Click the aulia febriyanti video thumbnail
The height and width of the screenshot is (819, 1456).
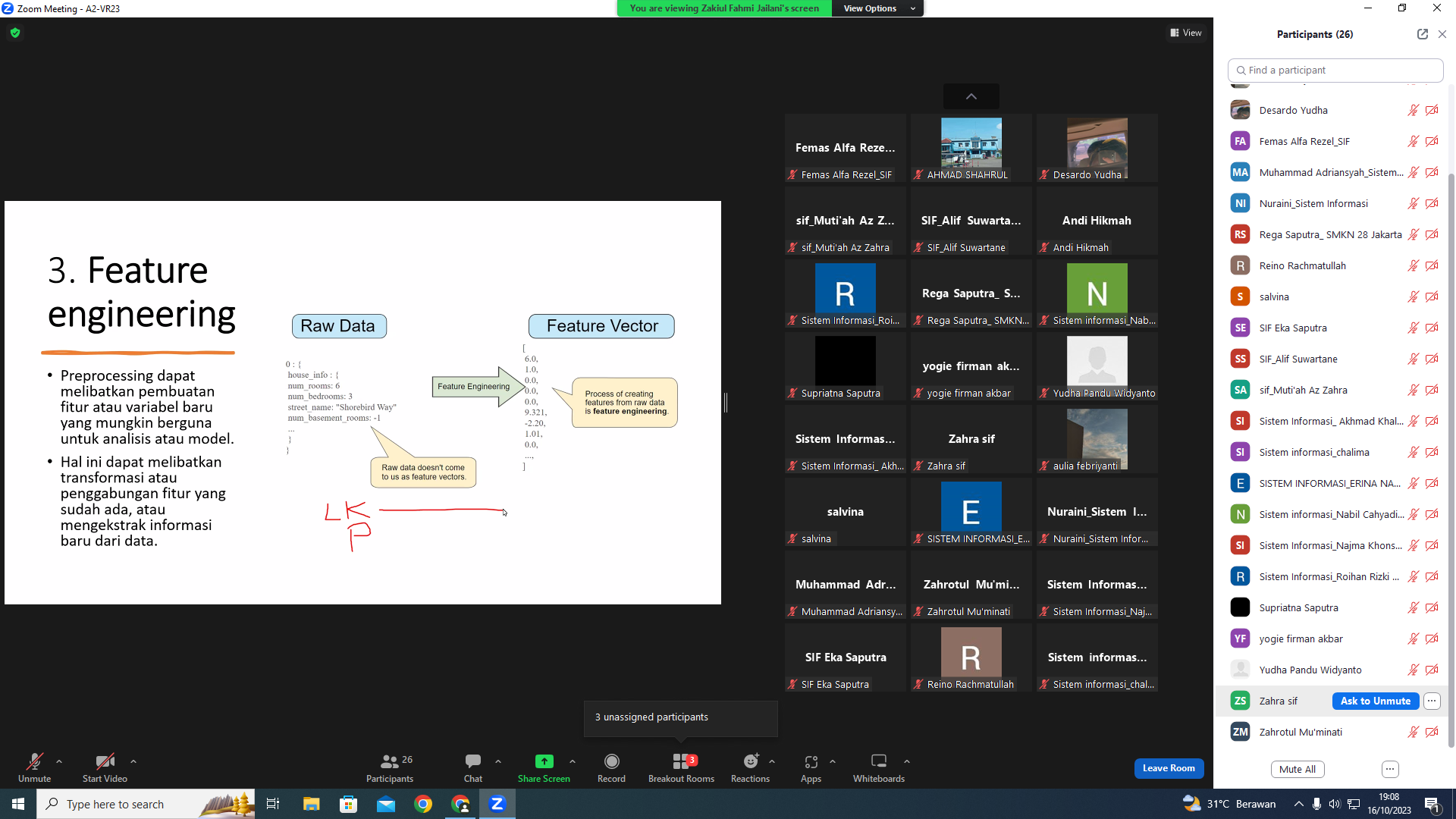point(1097,439)
